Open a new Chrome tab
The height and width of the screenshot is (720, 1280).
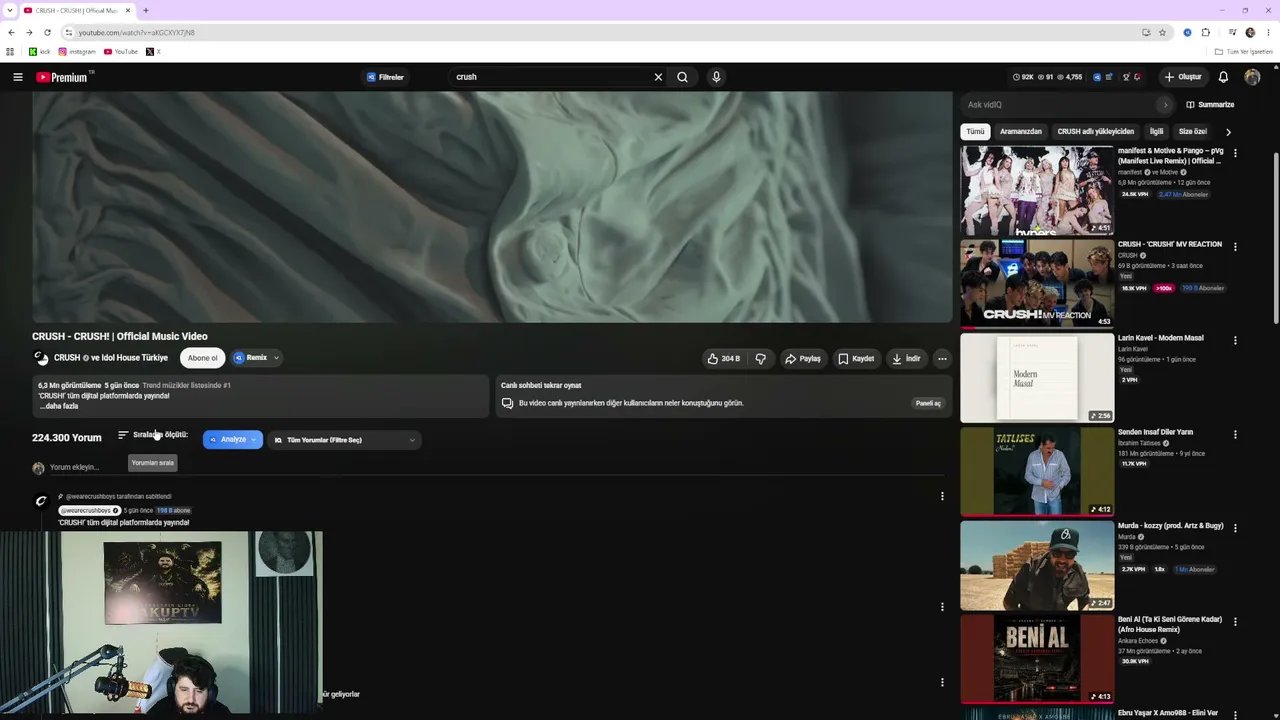point(145,10)
